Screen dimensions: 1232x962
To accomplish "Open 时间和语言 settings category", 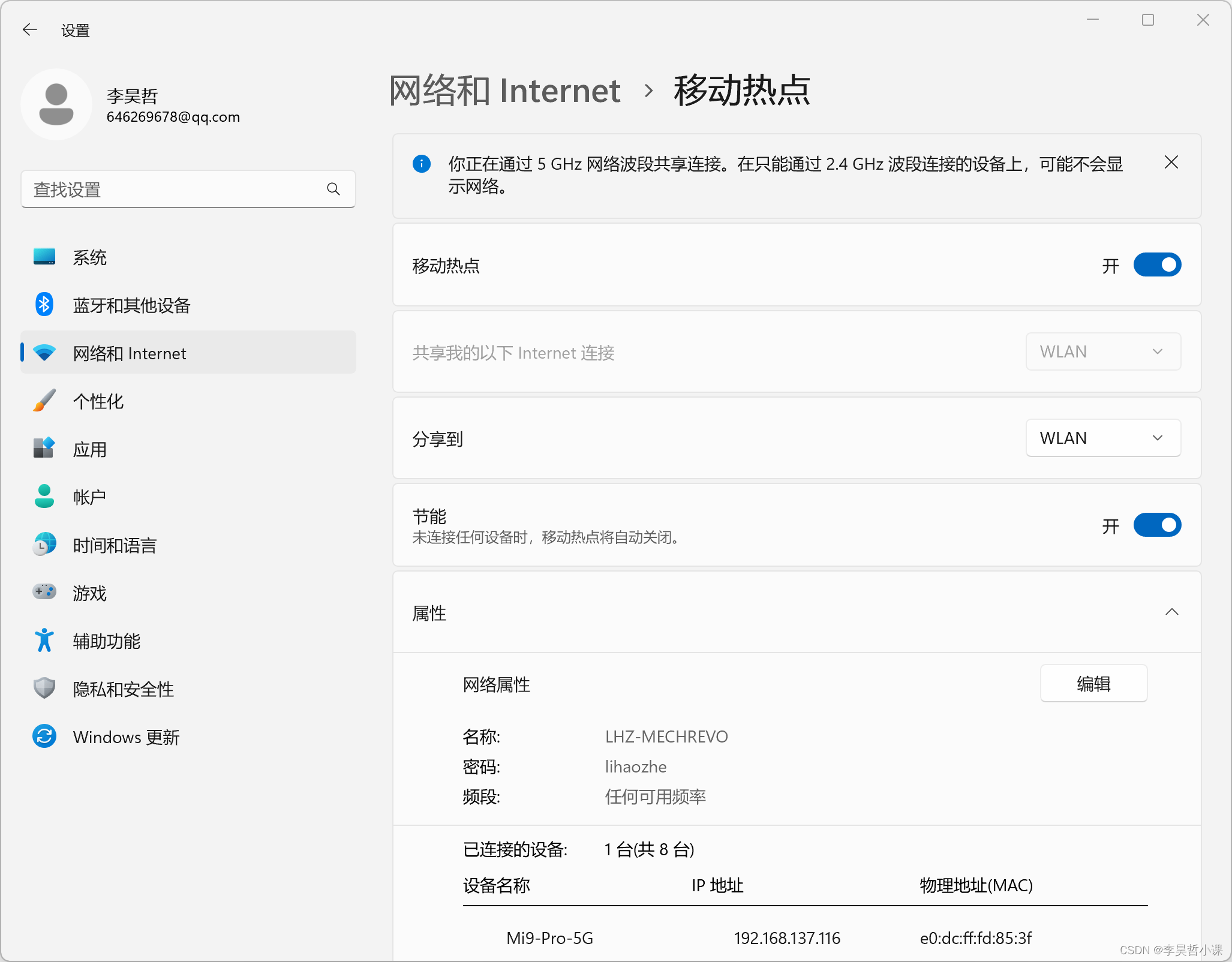I will (114, 545).
